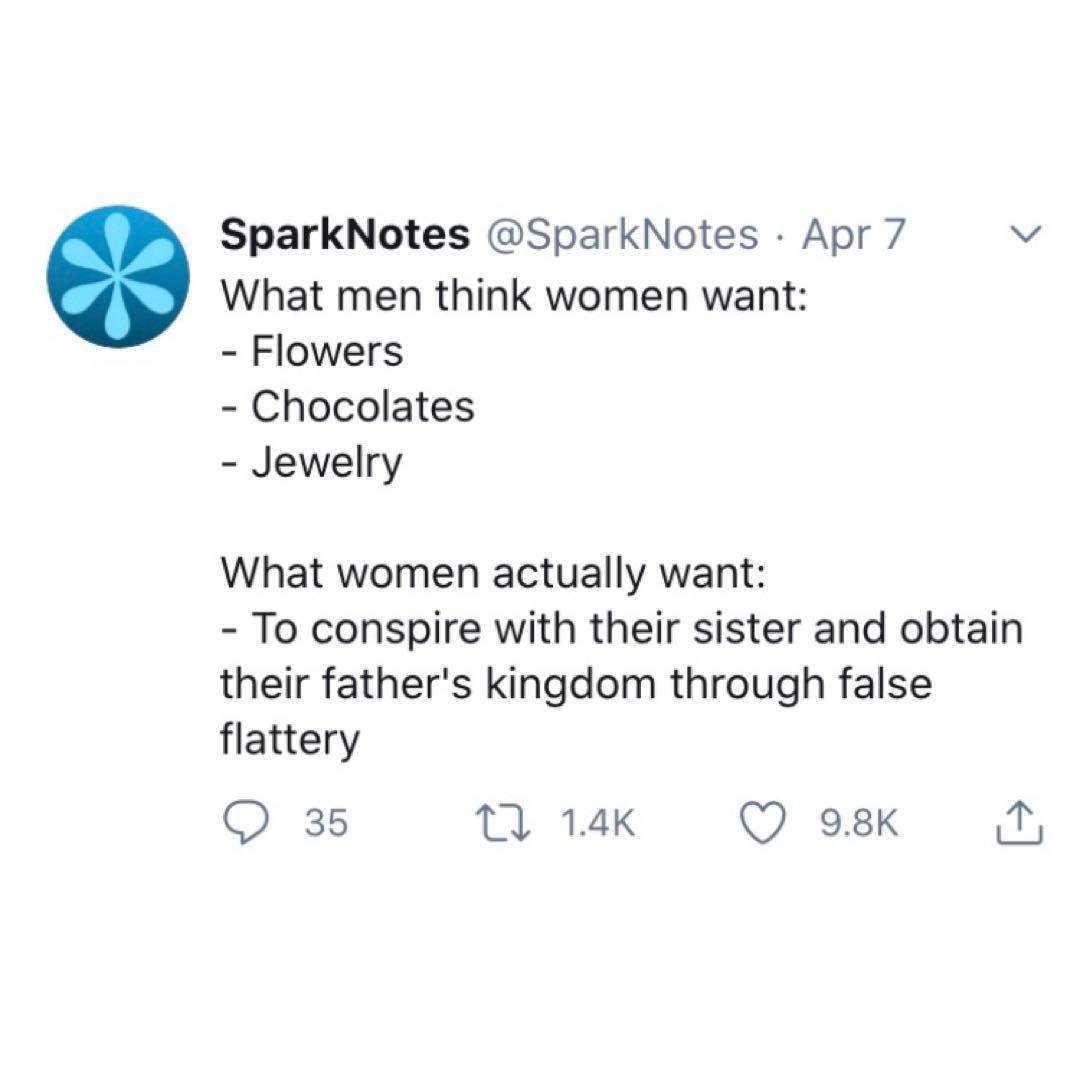Click the word "flattery" in the tweet

pos(289,741)
